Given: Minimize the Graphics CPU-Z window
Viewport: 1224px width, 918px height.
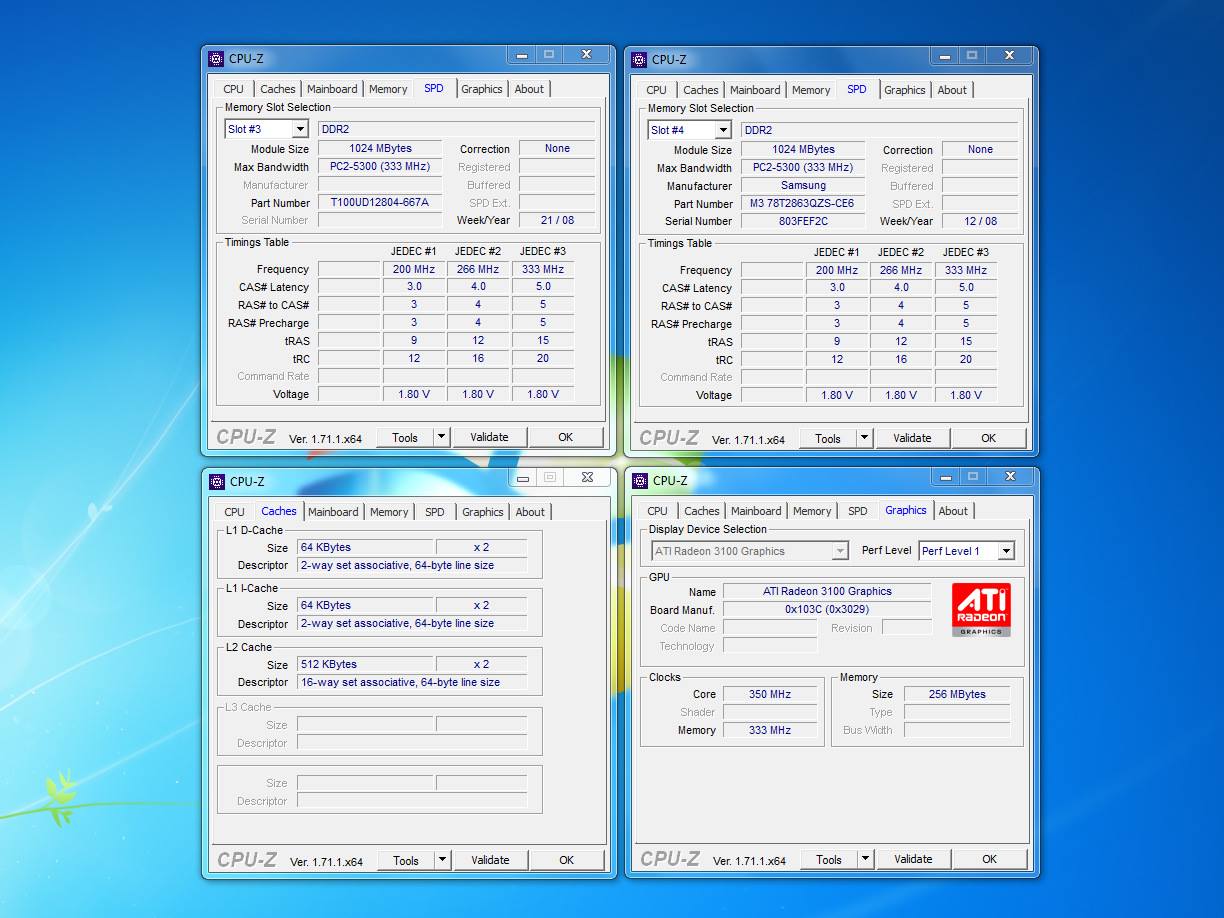Looking at the screenshot, I should 945,477.
